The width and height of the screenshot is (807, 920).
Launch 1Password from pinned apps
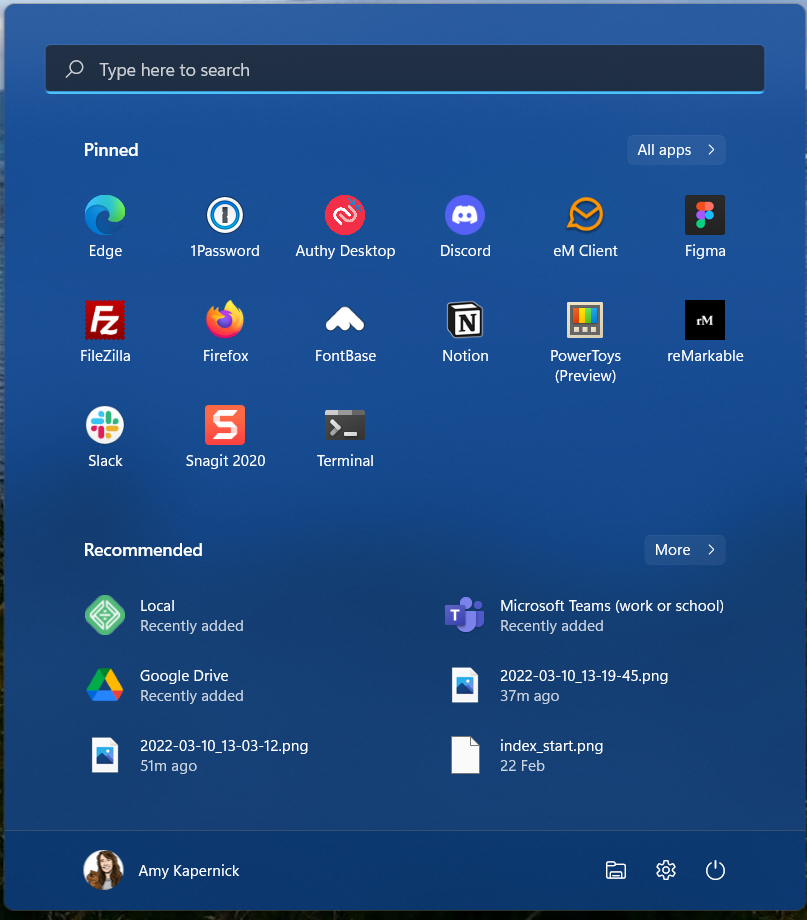click(225, 227)
